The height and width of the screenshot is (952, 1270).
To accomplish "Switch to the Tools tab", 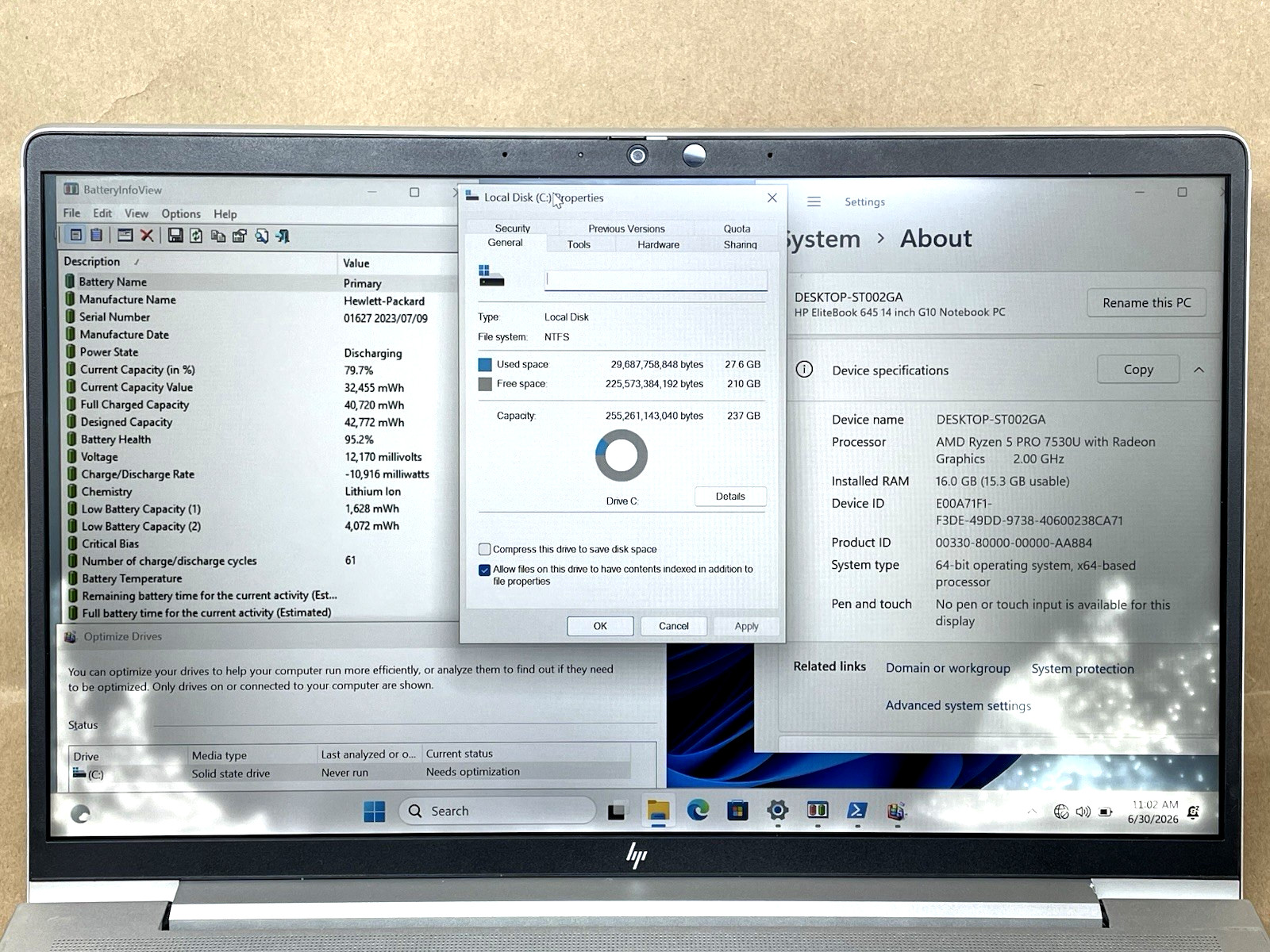I will 579,244.
